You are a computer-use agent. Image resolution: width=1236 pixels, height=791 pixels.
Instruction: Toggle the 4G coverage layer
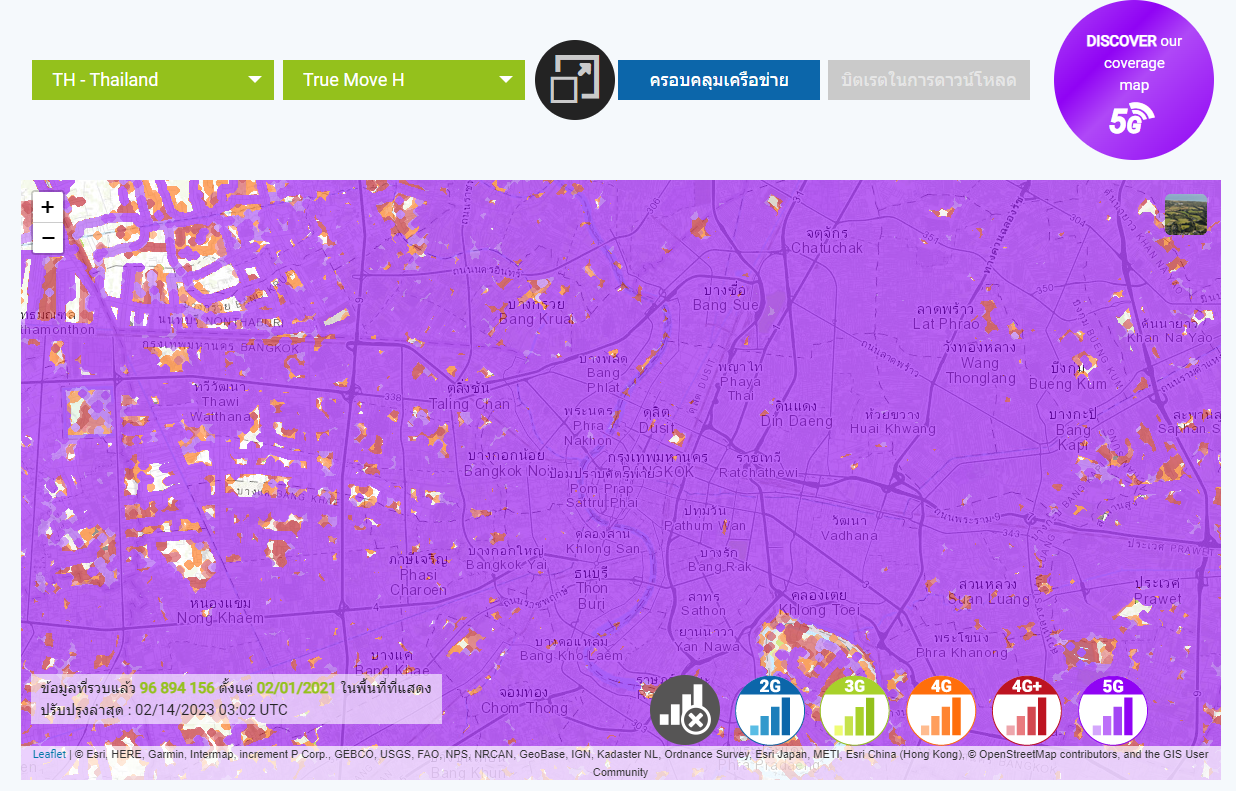(x=941, y=711)
